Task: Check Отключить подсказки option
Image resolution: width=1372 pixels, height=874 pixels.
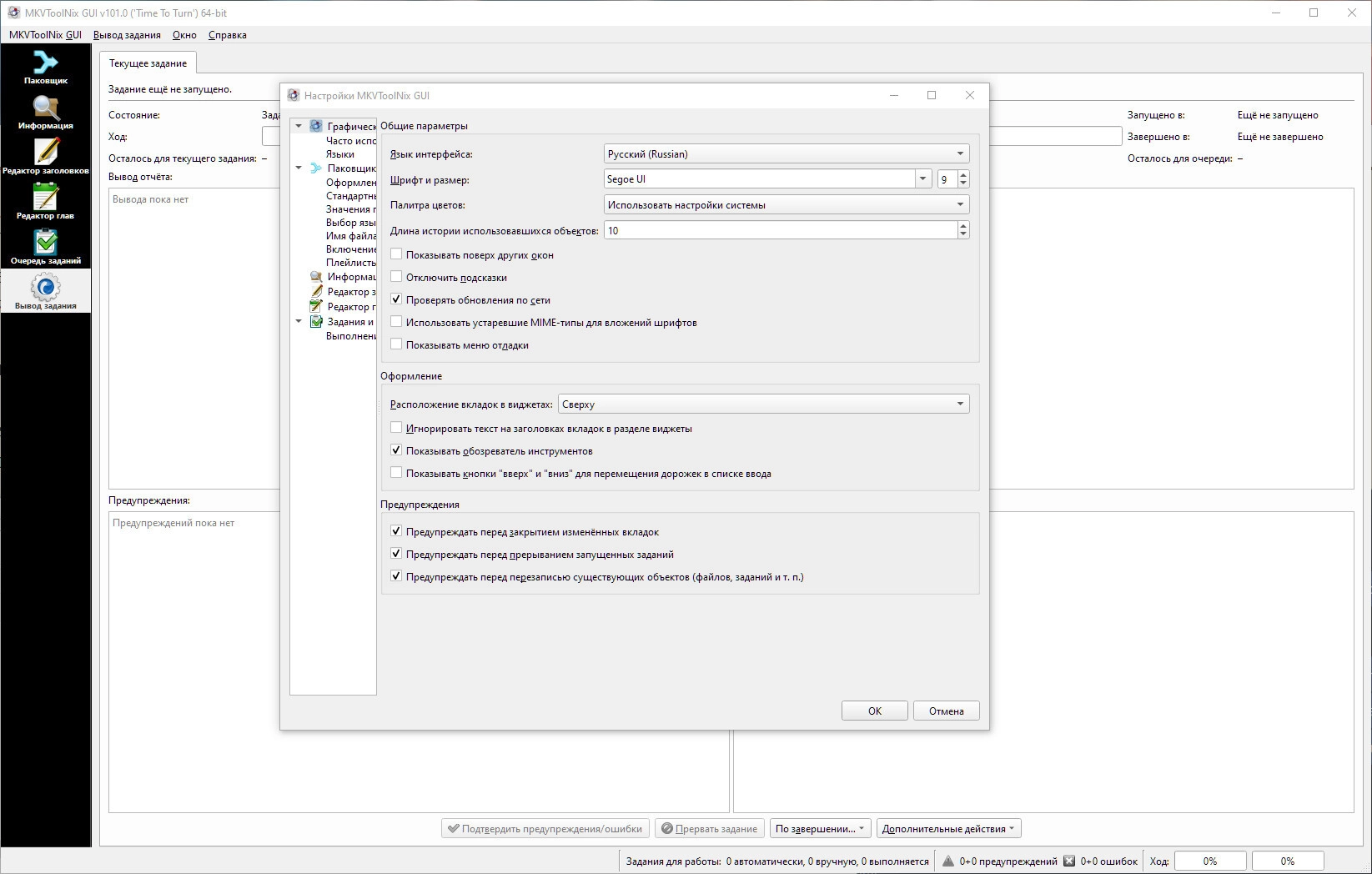Action: click(396, 277)
